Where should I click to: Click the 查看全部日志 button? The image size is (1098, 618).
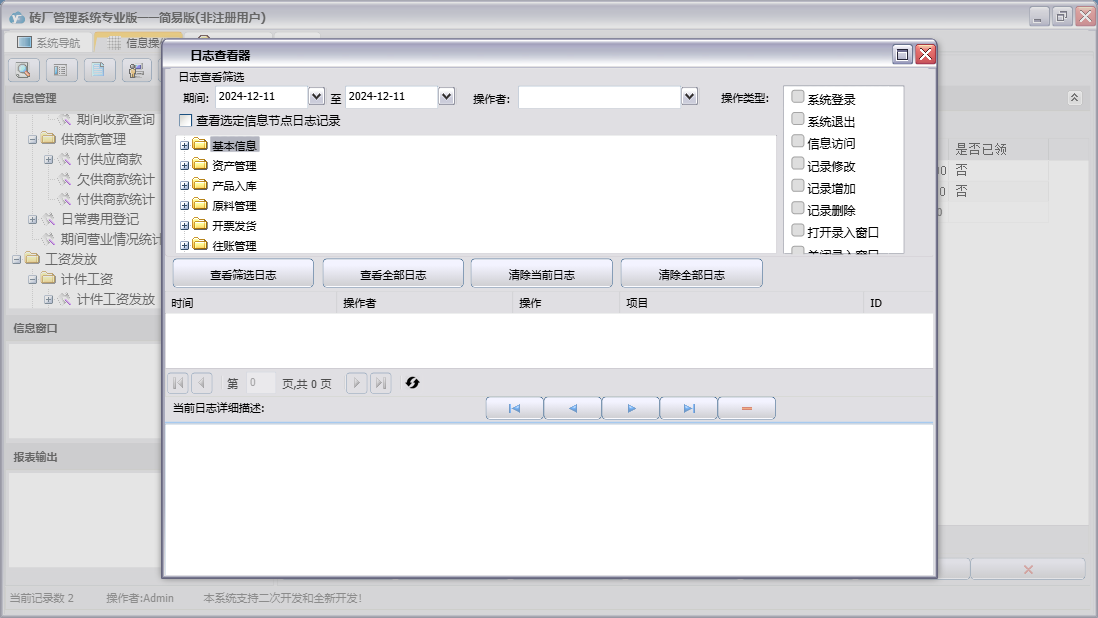click(x=393, y=274)
